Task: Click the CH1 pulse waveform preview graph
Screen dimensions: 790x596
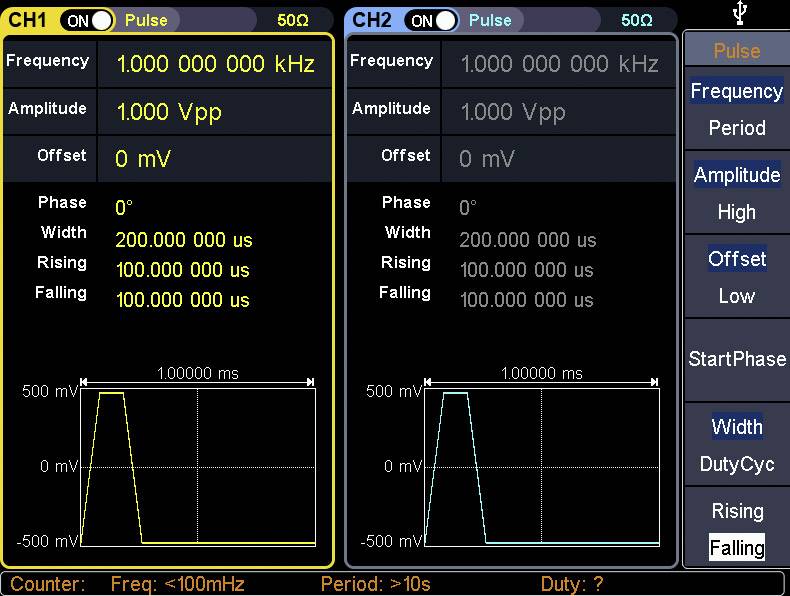Action: click(197, 466)
